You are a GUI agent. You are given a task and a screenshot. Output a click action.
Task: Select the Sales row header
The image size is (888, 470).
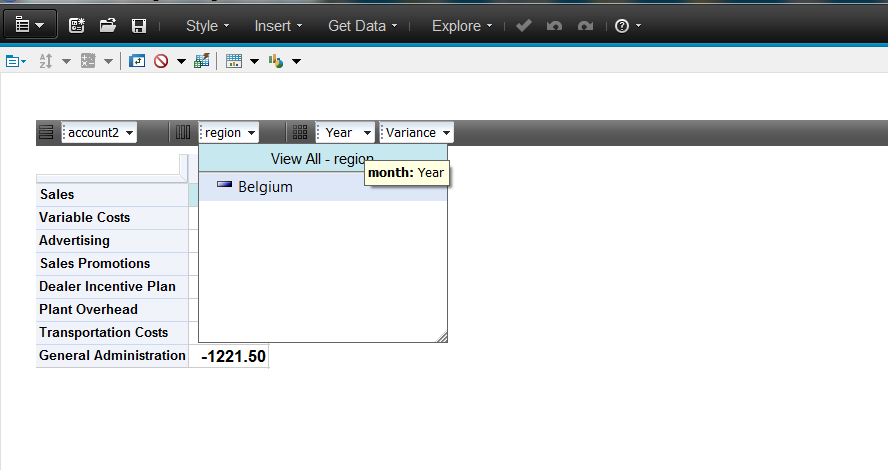point(112,195)
